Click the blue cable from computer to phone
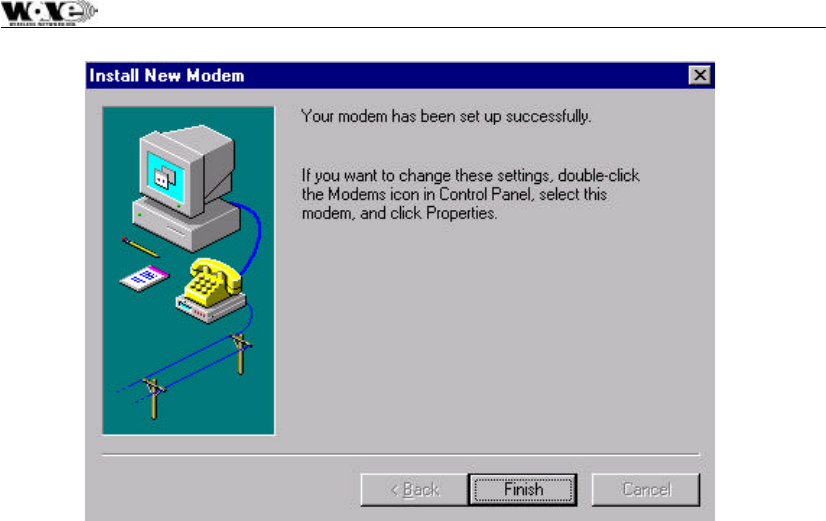 (253, 232)
